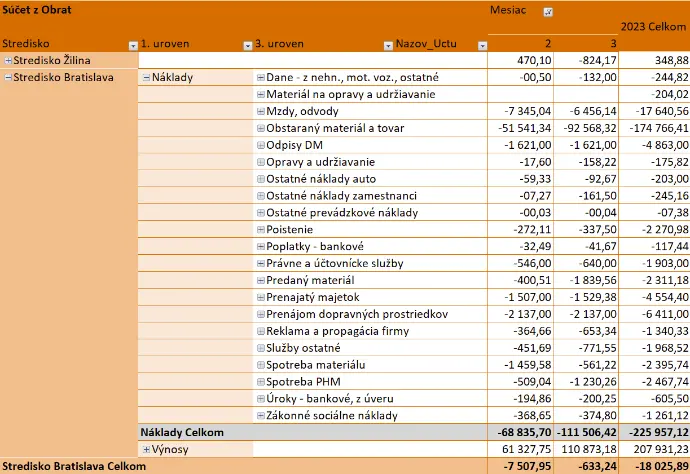
Task: Expand Ostatné náklady zamestnanci
Action: click(x=261, y=195)
